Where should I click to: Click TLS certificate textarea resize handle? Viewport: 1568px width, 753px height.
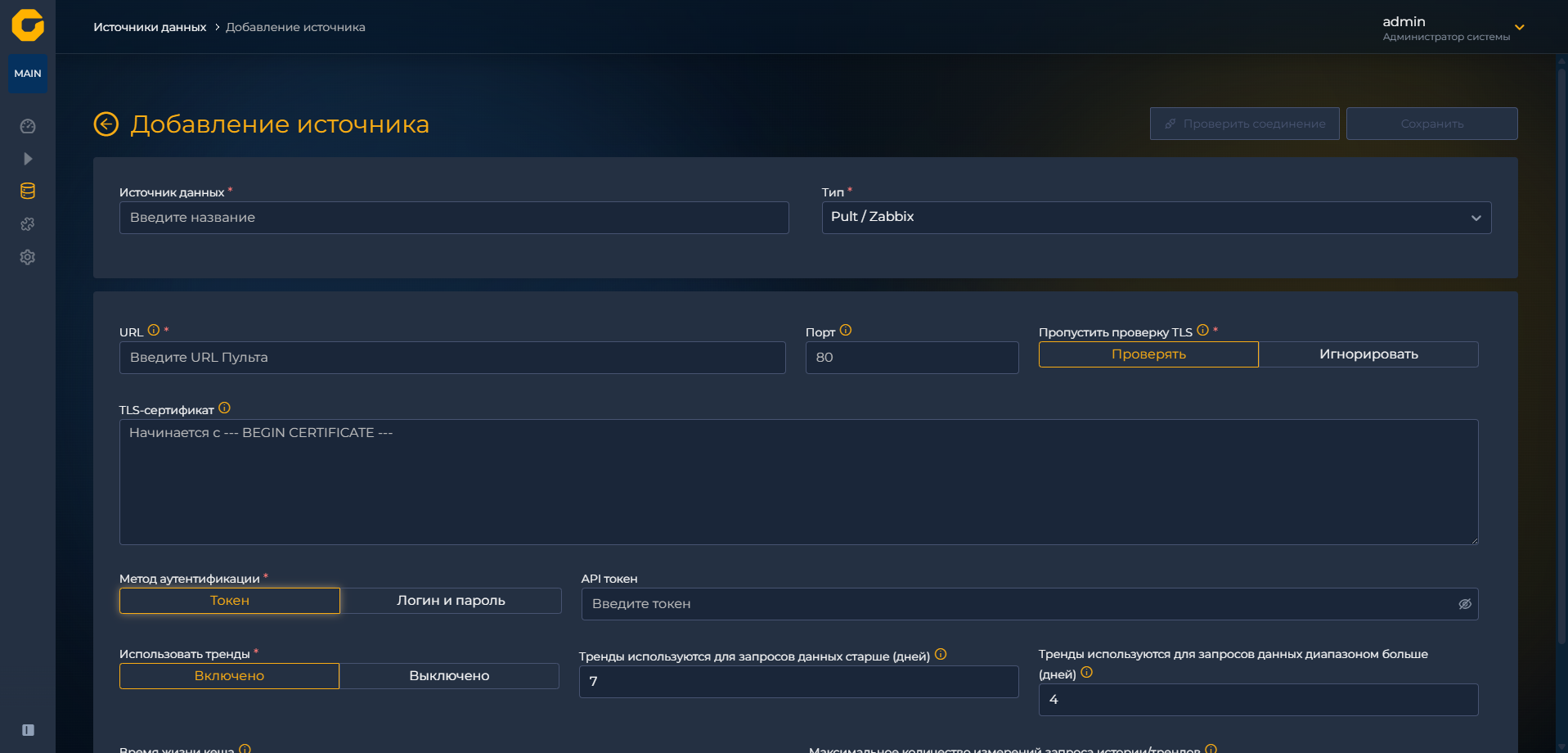[x=1474, y=540]
